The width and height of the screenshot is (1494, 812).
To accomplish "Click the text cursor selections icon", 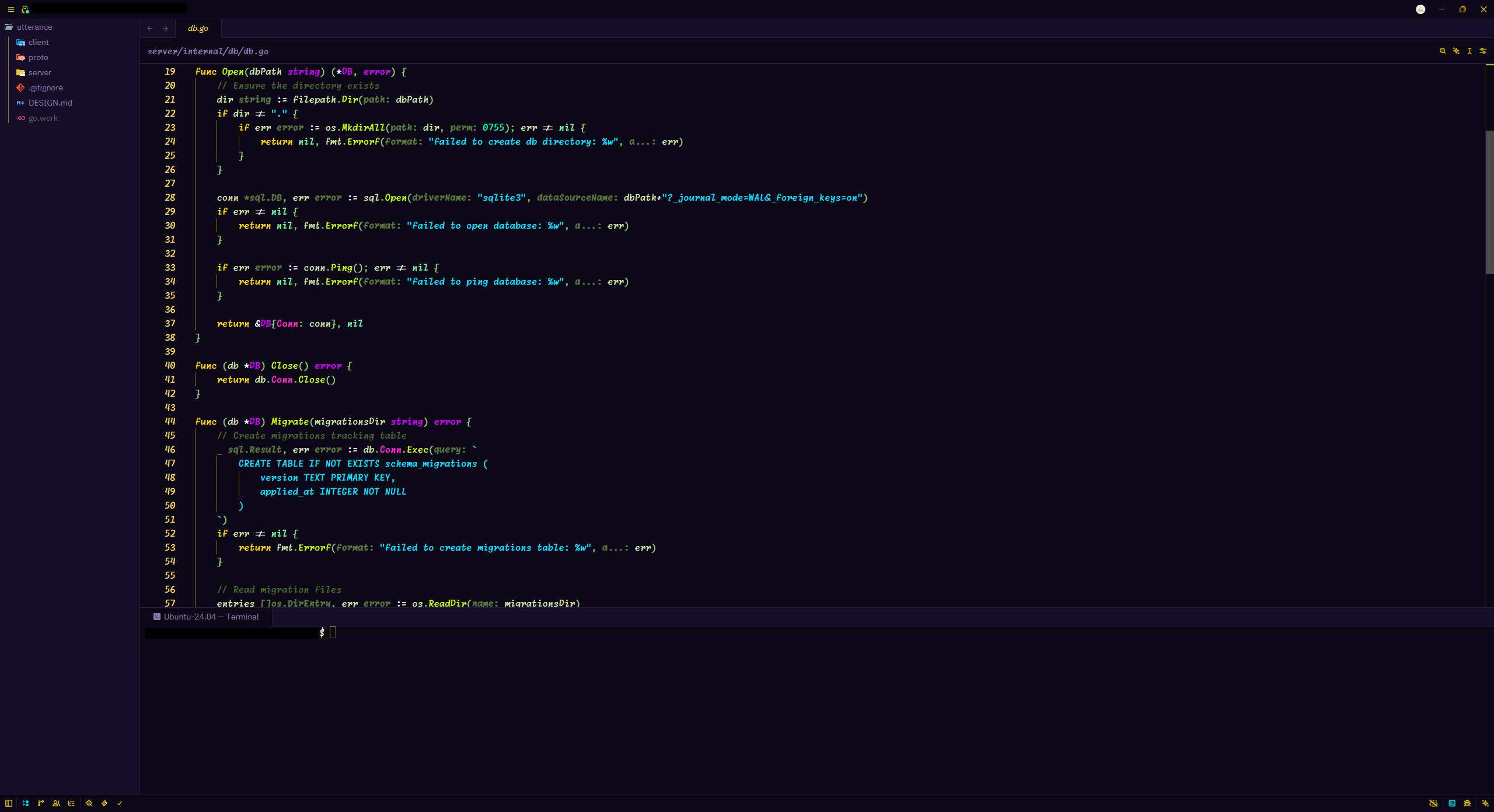I will click(1469, 51).
